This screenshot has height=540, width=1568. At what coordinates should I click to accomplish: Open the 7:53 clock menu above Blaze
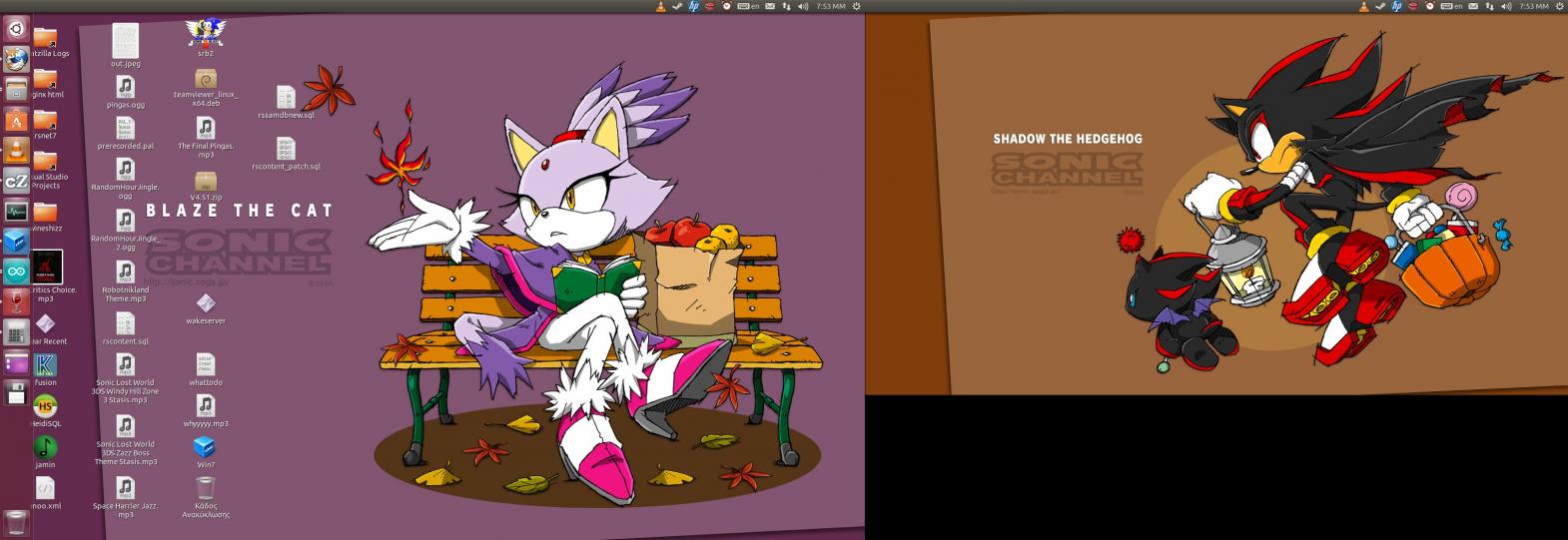(x=831, y=6)
